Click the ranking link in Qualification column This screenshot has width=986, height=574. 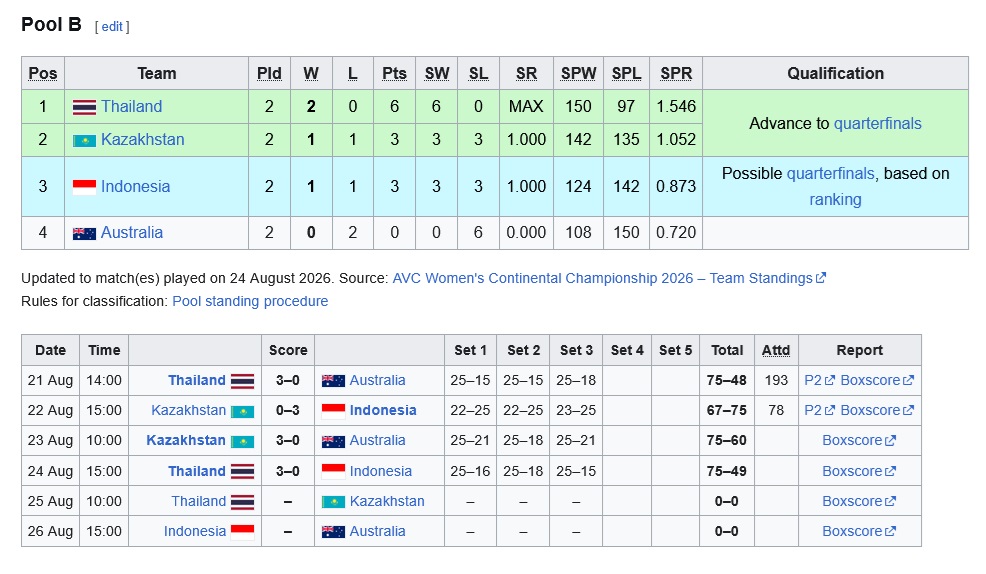coord(835,199)
